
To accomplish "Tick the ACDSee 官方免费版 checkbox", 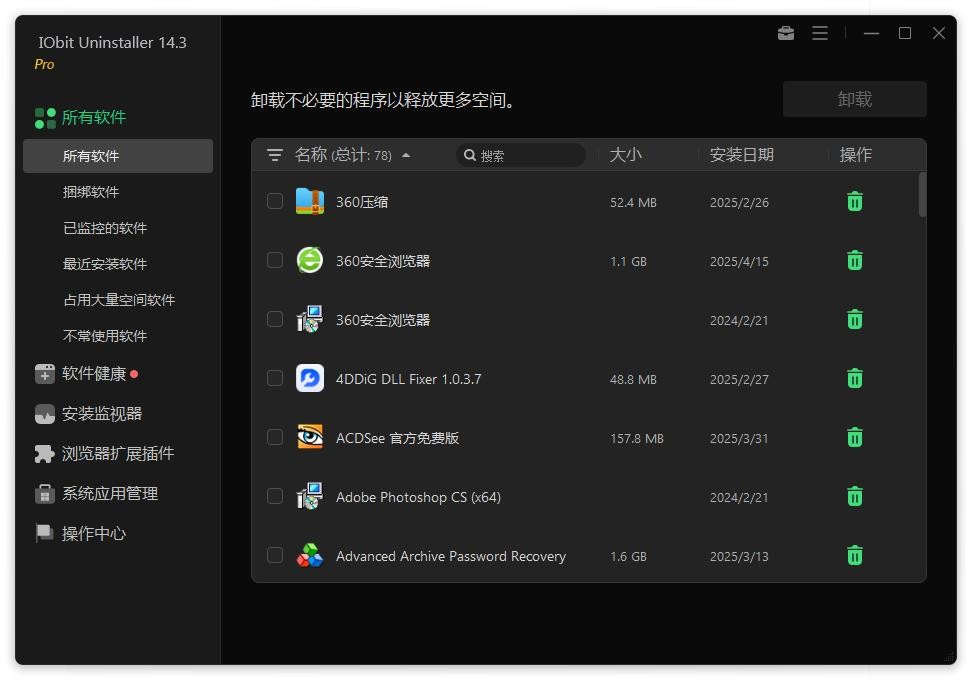I will 275,436.
